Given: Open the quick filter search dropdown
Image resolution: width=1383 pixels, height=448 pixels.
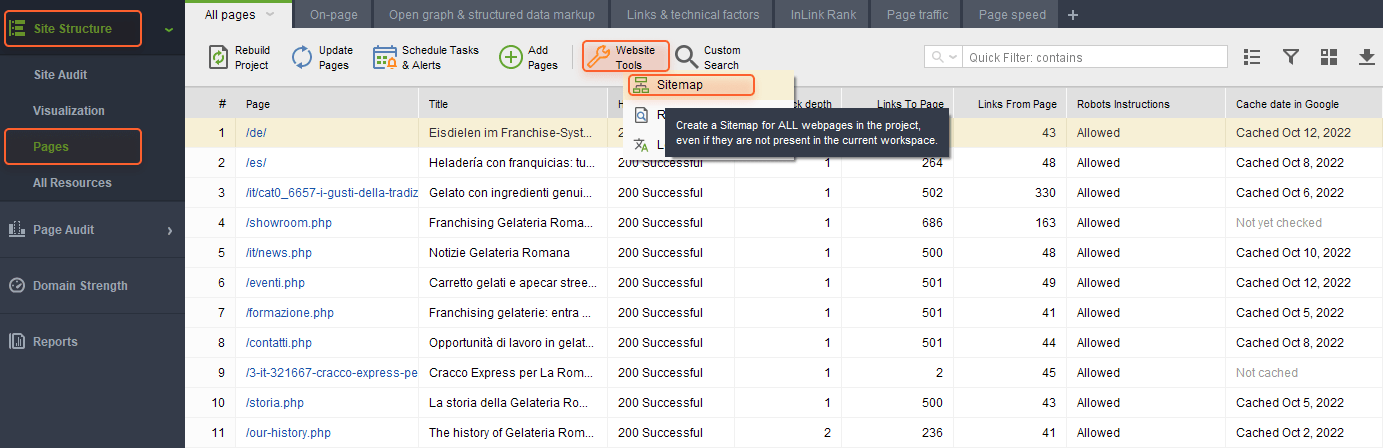Looking at the screenshot, I should [944, 57].
